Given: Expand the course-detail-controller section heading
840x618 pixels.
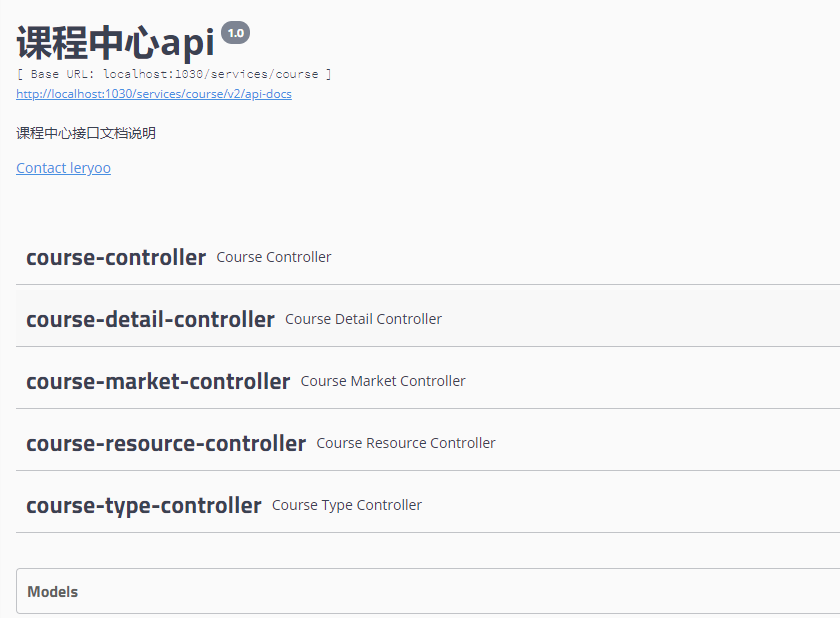Looking at the screenshot, I should point(150,319).
